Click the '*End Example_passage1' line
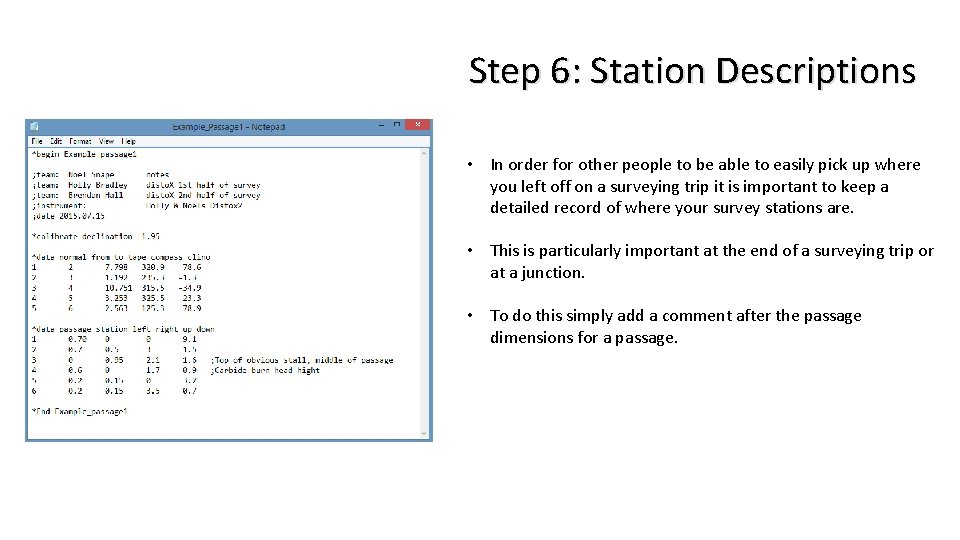Viewport: 960px width, 540px height. [x=79, y=411]
